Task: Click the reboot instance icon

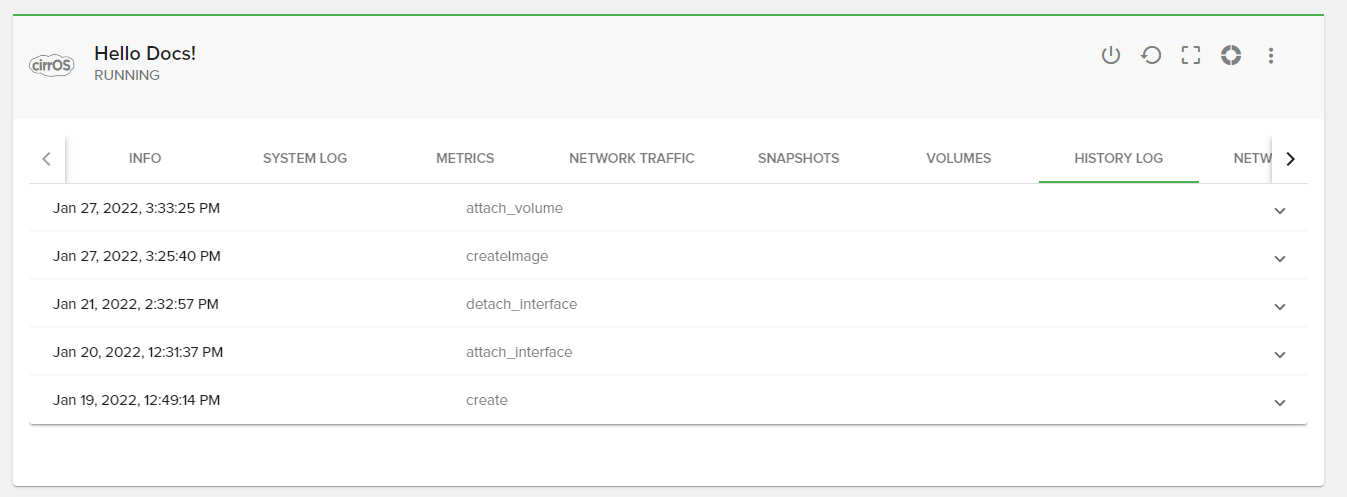Action: [1151, 56]
